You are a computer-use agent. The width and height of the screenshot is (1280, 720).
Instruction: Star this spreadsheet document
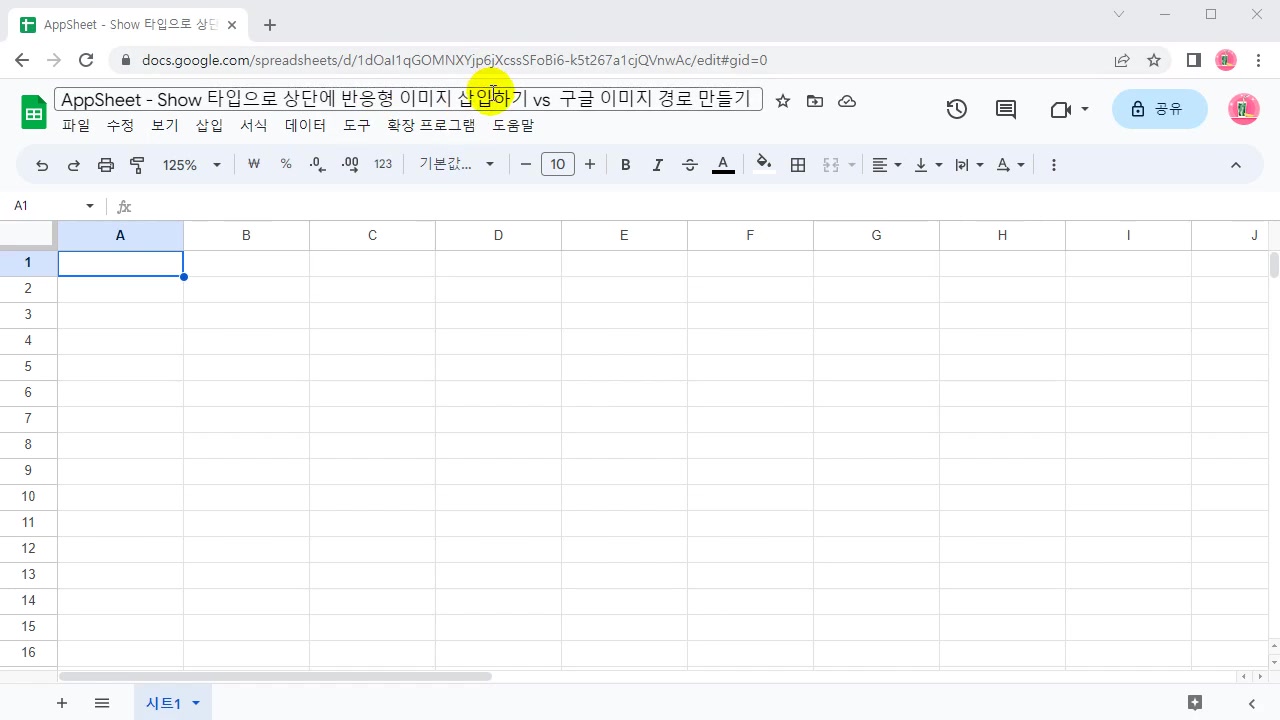[783, 101]
